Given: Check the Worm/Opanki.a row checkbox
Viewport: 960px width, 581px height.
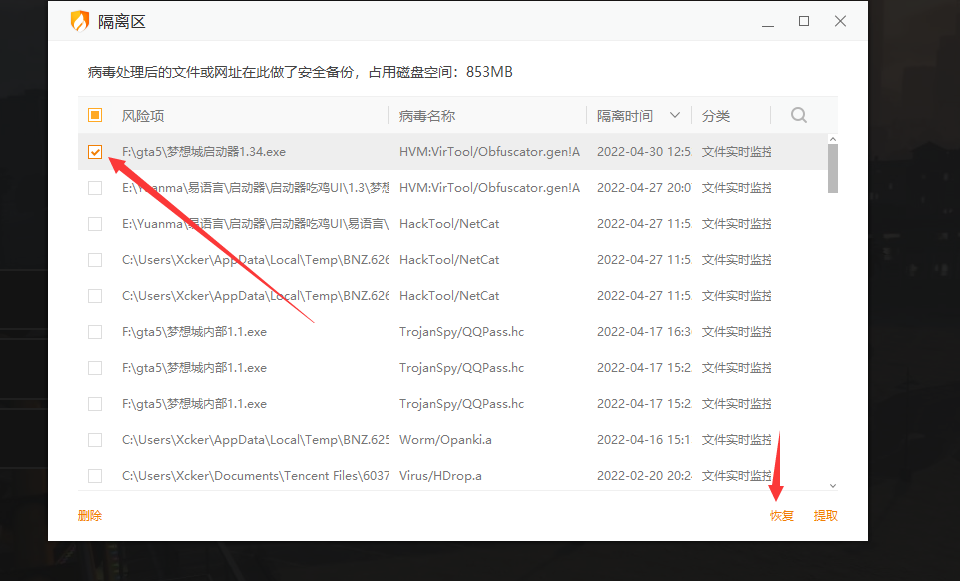Looking at the screenshot, I should coord(95,440).
